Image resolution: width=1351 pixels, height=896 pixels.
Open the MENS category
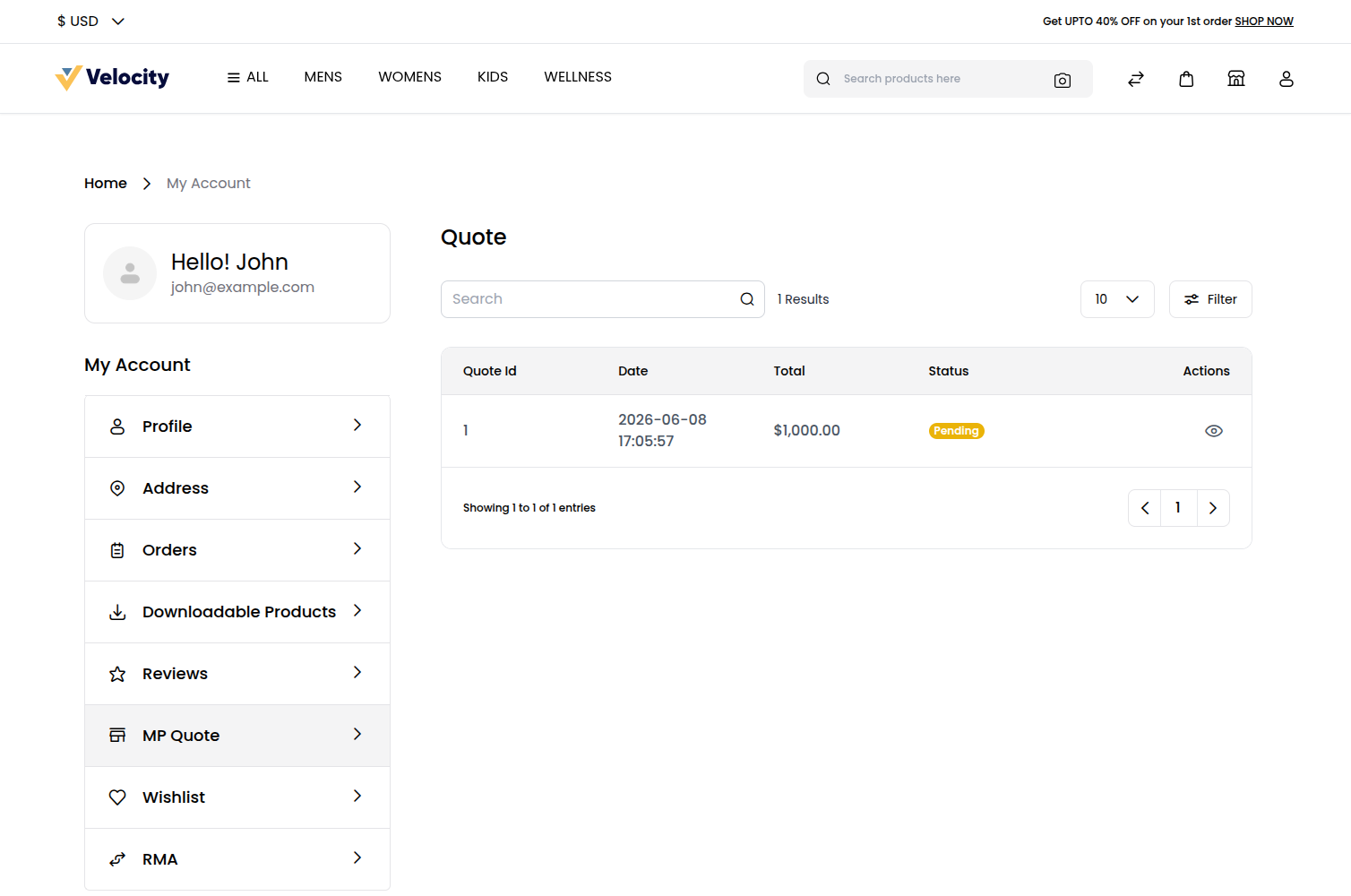[x=323, y=77]
